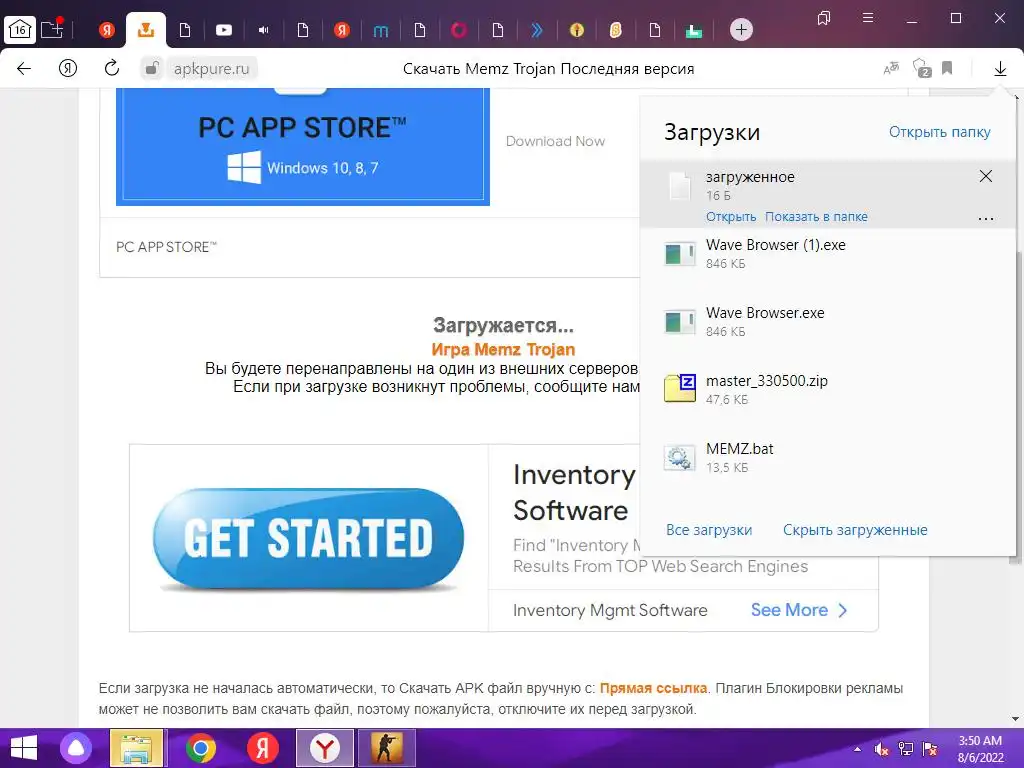Open the tab counter showing 16 tabs

pyautogui.click(x=20, y=29)
